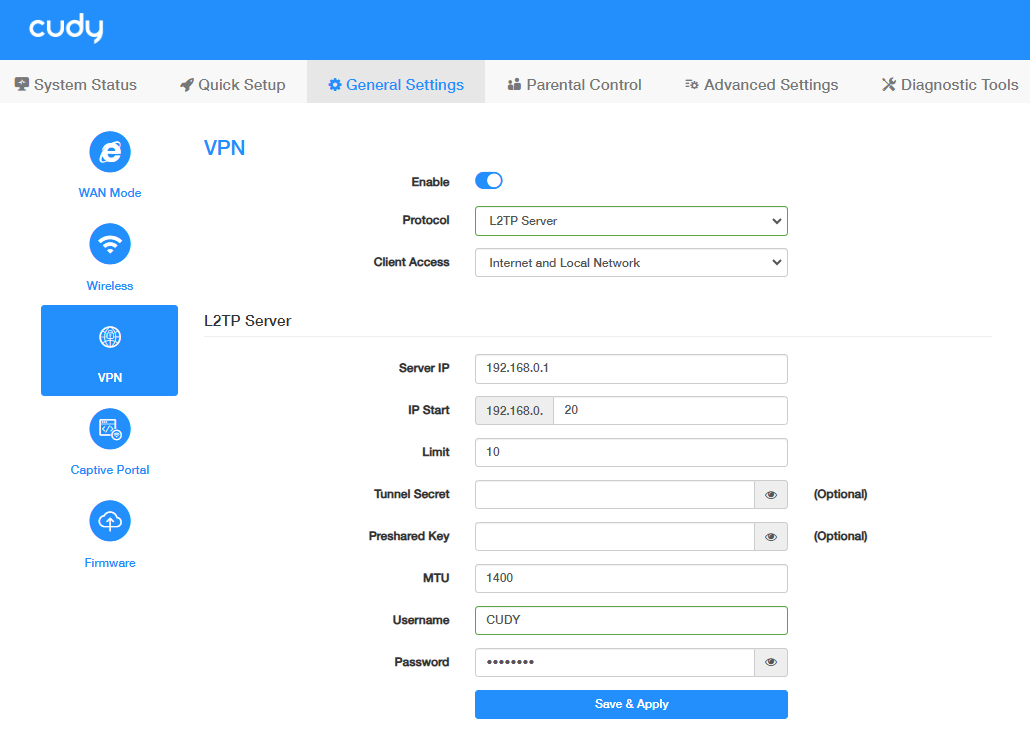Focus the Username text field
Viewport: 1030px width, 731px height.
[631, 621]
